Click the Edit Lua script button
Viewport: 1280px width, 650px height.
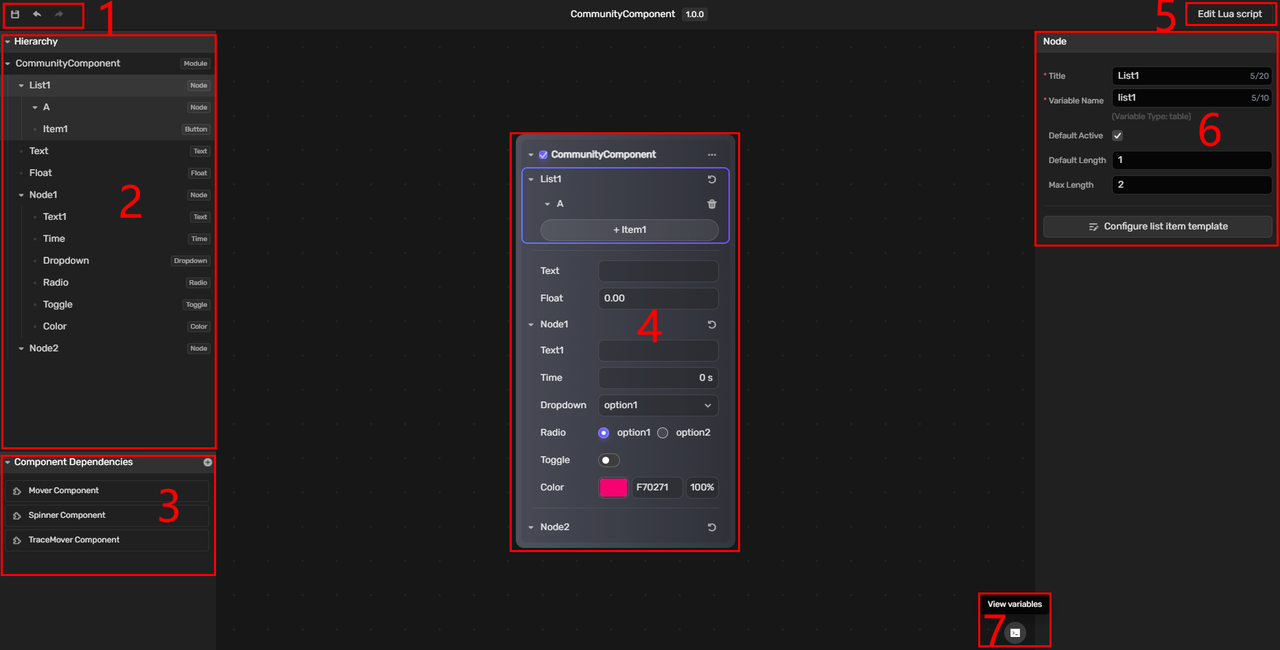[1229, 13]
